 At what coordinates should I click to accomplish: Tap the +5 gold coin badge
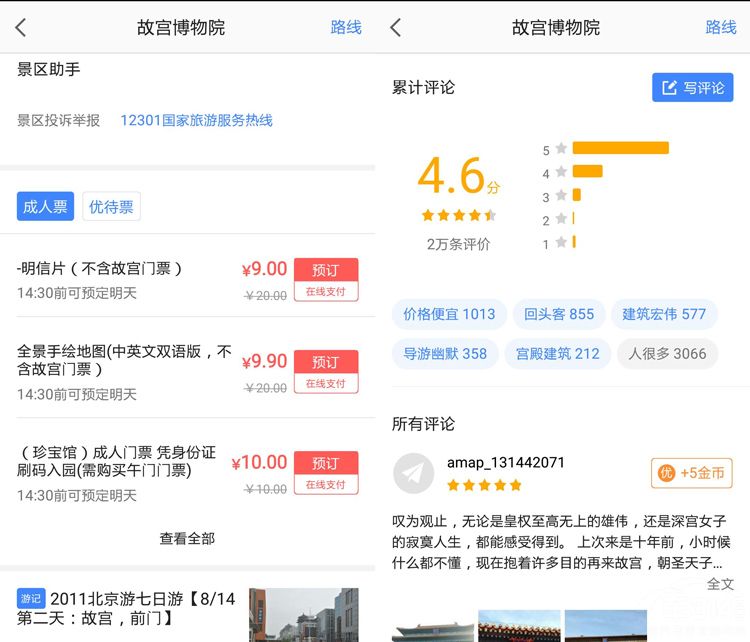point(691,473)
